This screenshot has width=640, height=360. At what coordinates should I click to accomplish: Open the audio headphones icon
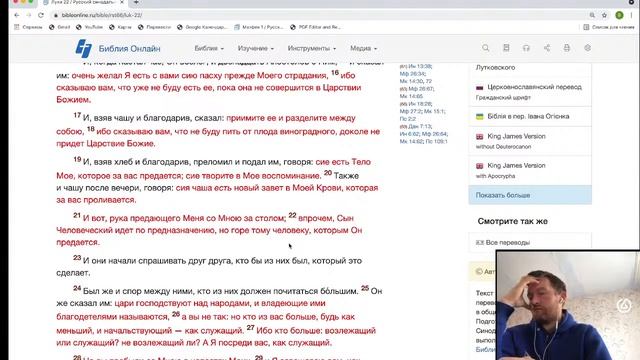click(526, 48)
